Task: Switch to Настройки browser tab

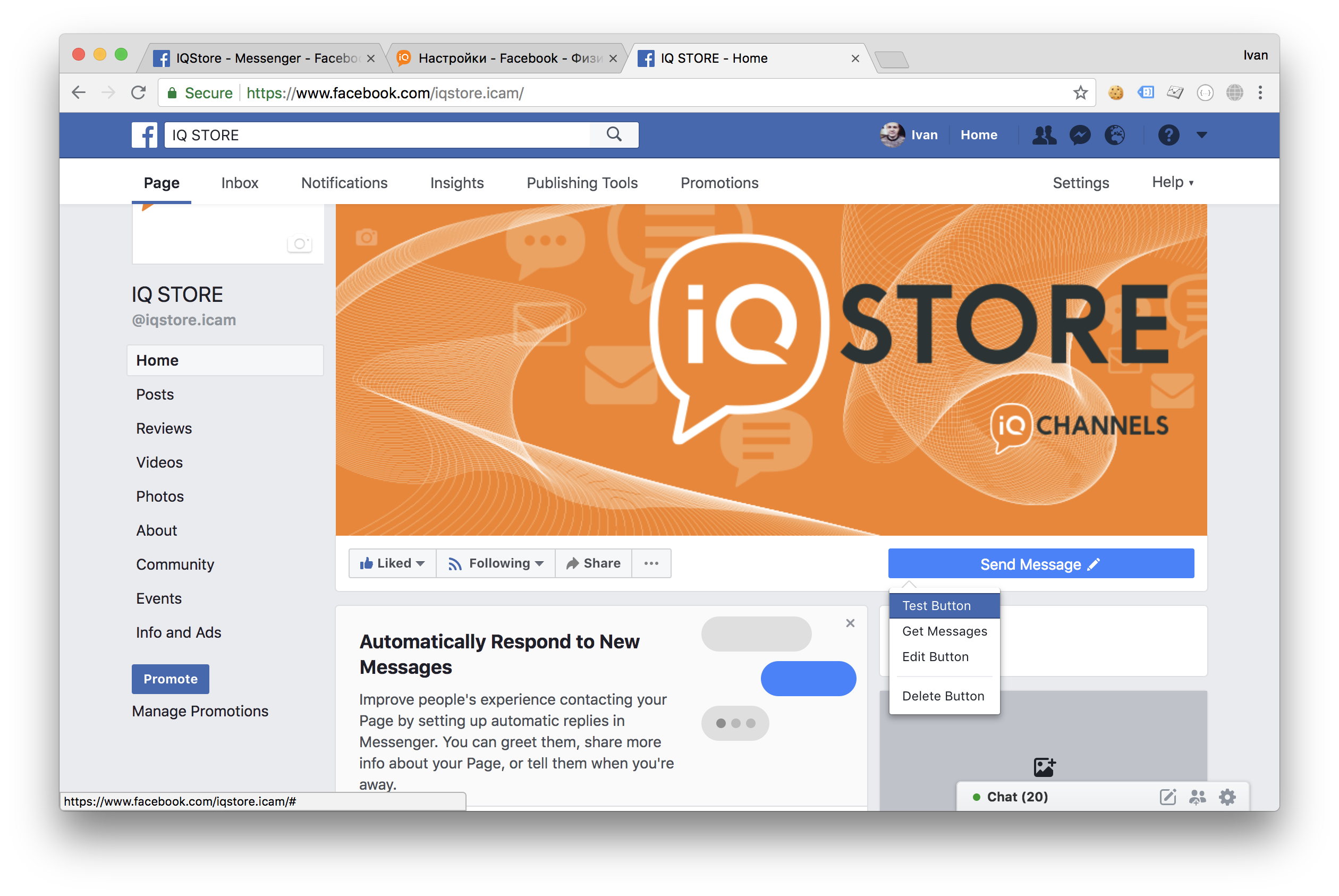Action: [506, 58]
